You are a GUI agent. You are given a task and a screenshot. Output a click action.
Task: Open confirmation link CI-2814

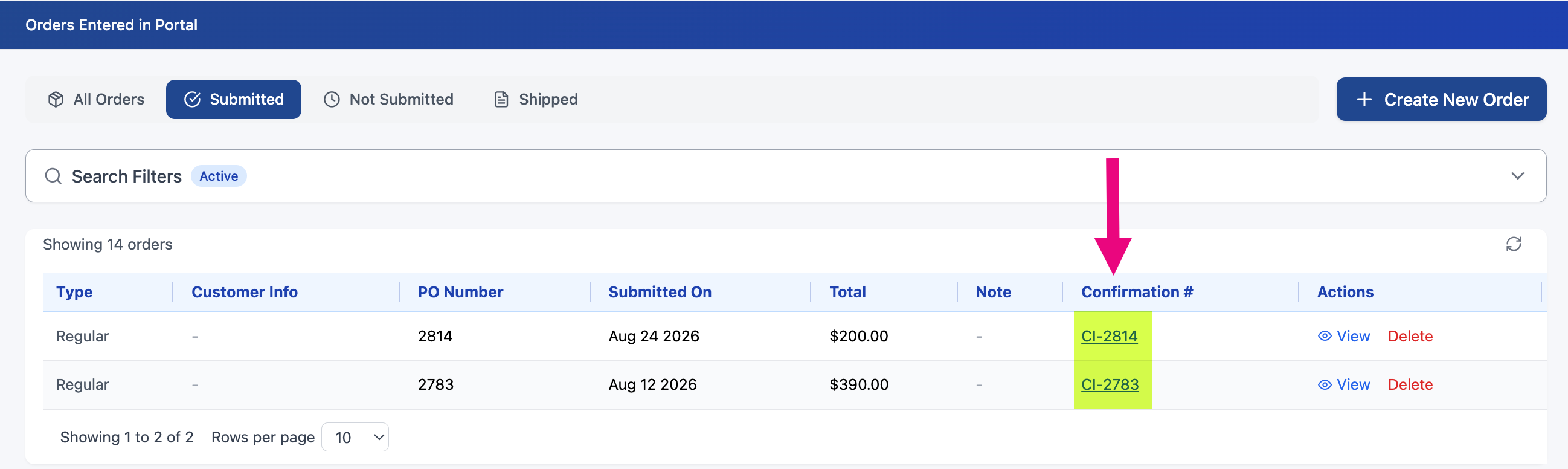click(1109, 336)
